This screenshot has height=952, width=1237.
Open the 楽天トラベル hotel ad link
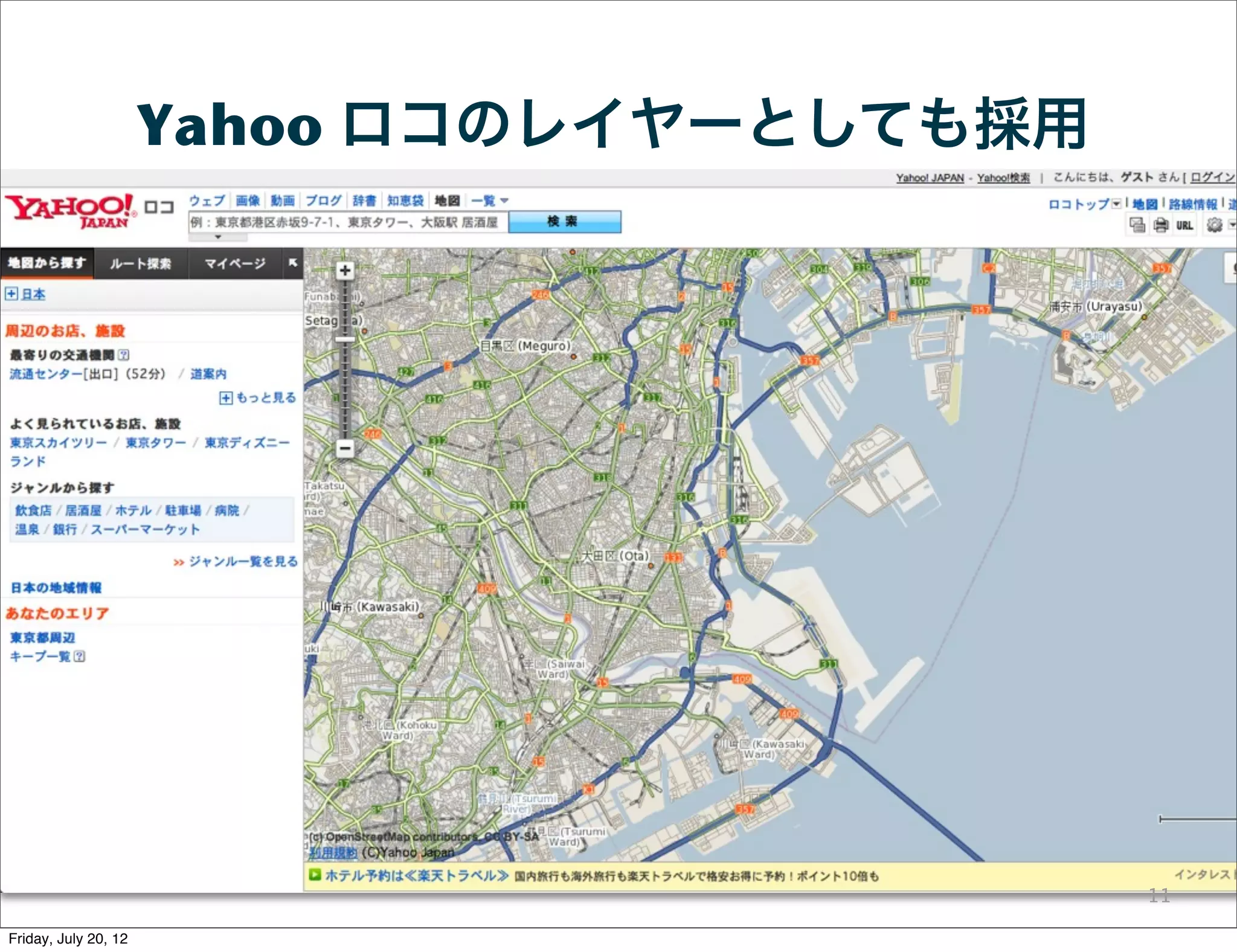417,875
